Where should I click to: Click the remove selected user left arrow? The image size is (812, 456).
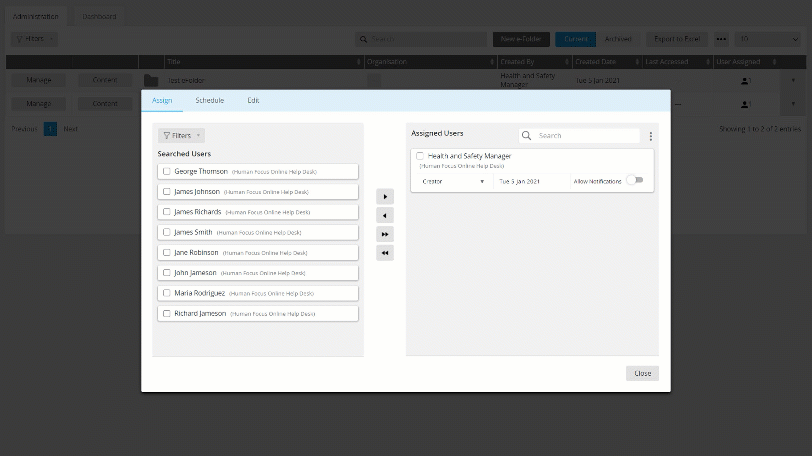click(385, 215)
